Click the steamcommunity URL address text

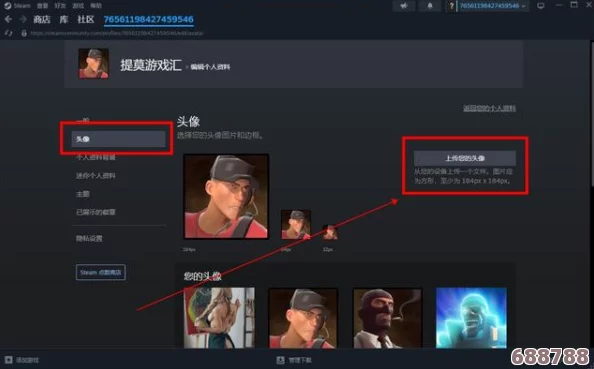tap(117, 33)
